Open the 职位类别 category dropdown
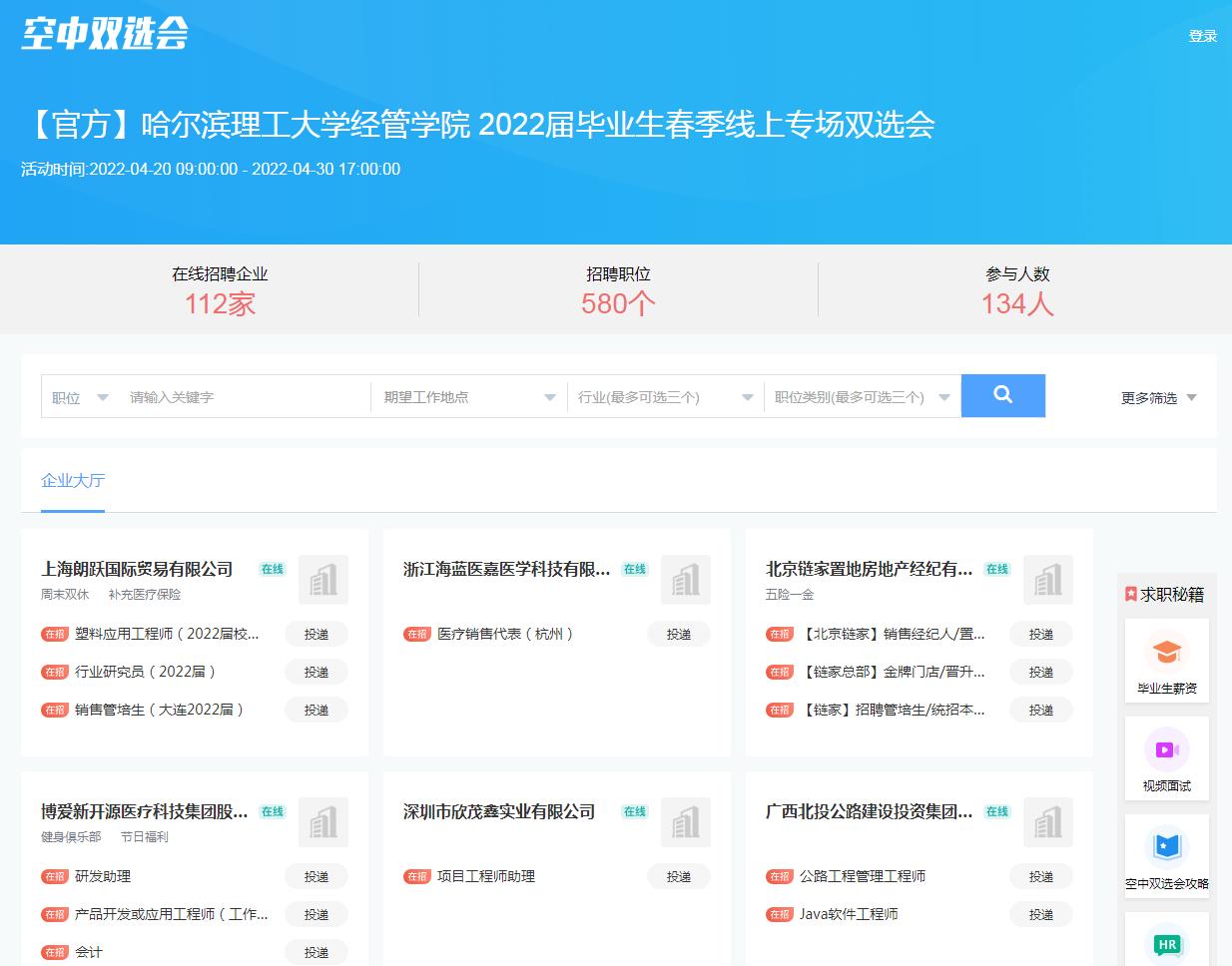 tap(861, 397)
